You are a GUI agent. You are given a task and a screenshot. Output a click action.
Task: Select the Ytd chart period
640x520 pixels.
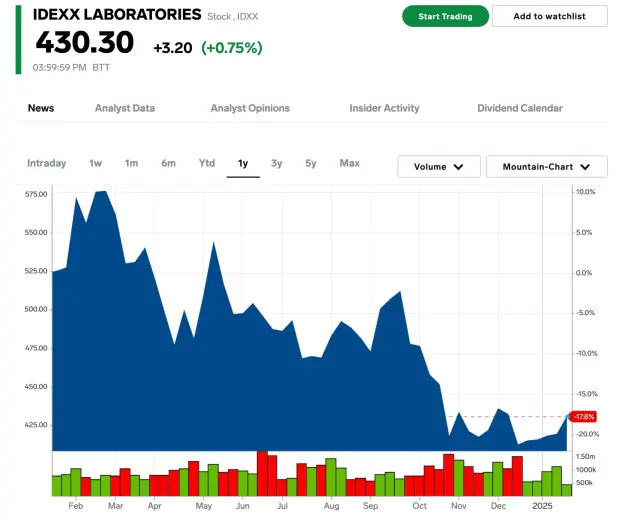(207, 163)
